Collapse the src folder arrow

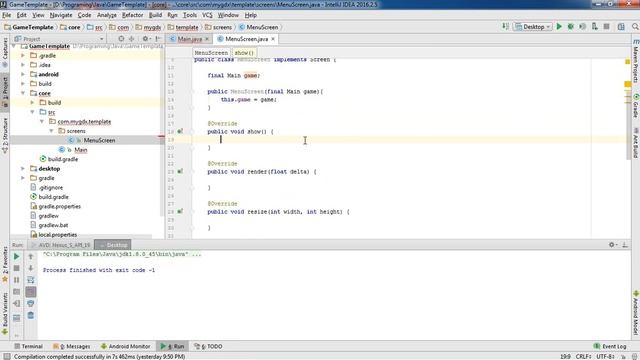(33, 112)
